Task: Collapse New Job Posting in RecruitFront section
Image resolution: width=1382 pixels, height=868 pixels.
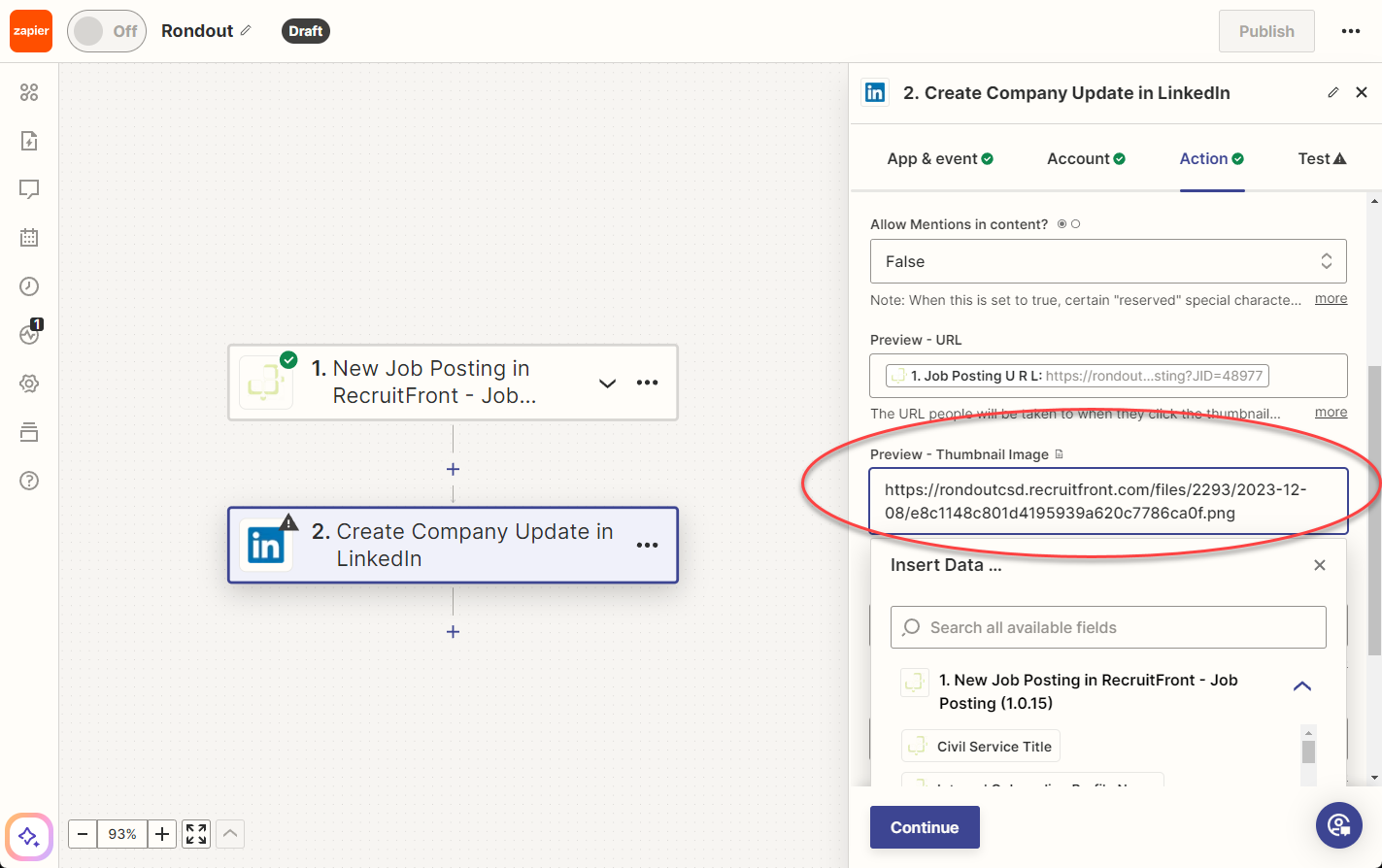Action: point(1302,686)
